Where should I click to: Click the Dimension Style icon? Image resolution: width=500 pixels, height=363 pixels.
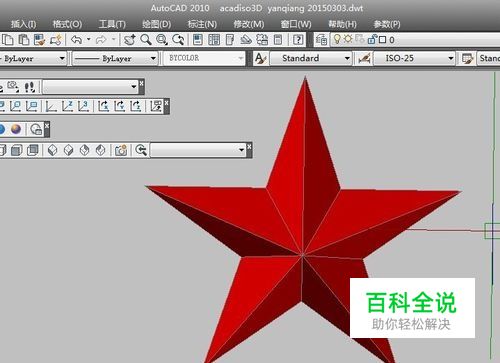[x=364, y=59]
